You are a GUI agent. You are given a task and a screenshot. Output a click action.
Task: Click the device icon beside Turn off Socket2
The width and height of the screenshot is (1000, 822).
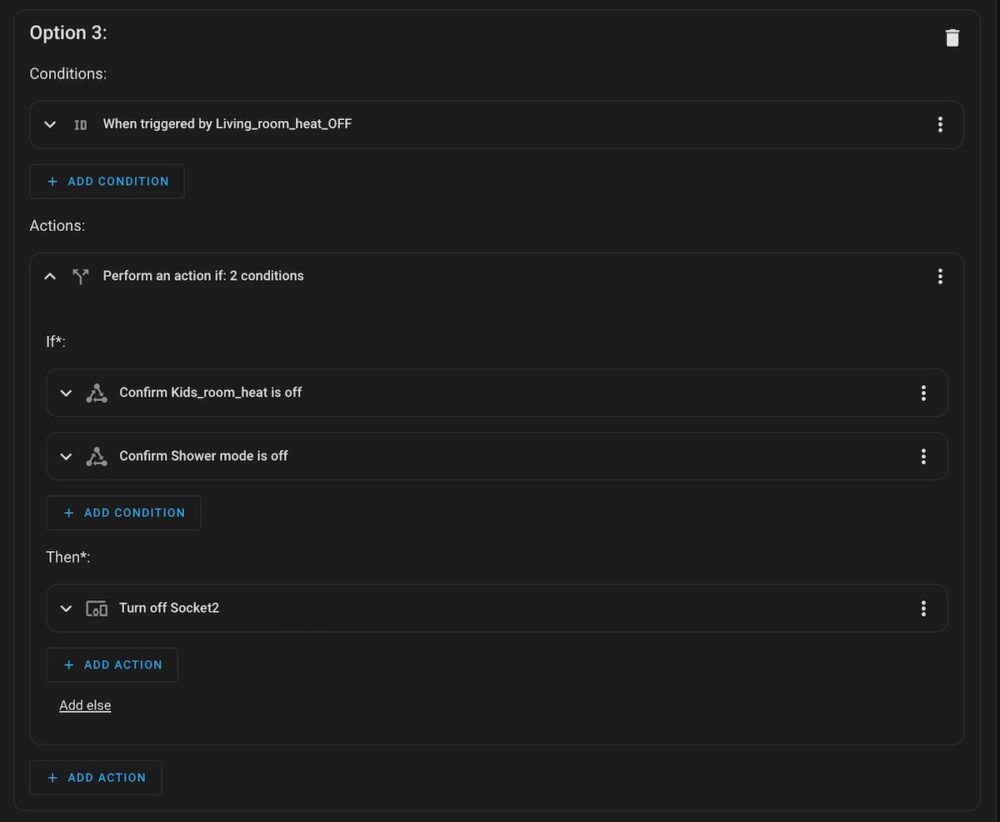coord(96,608)
